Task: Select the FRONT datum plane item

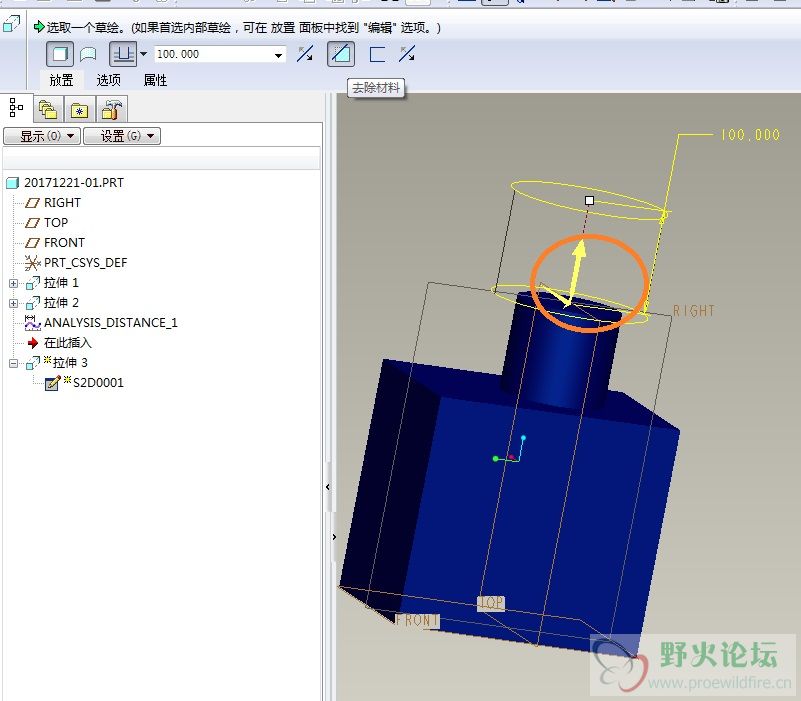Action: (64, 242)
